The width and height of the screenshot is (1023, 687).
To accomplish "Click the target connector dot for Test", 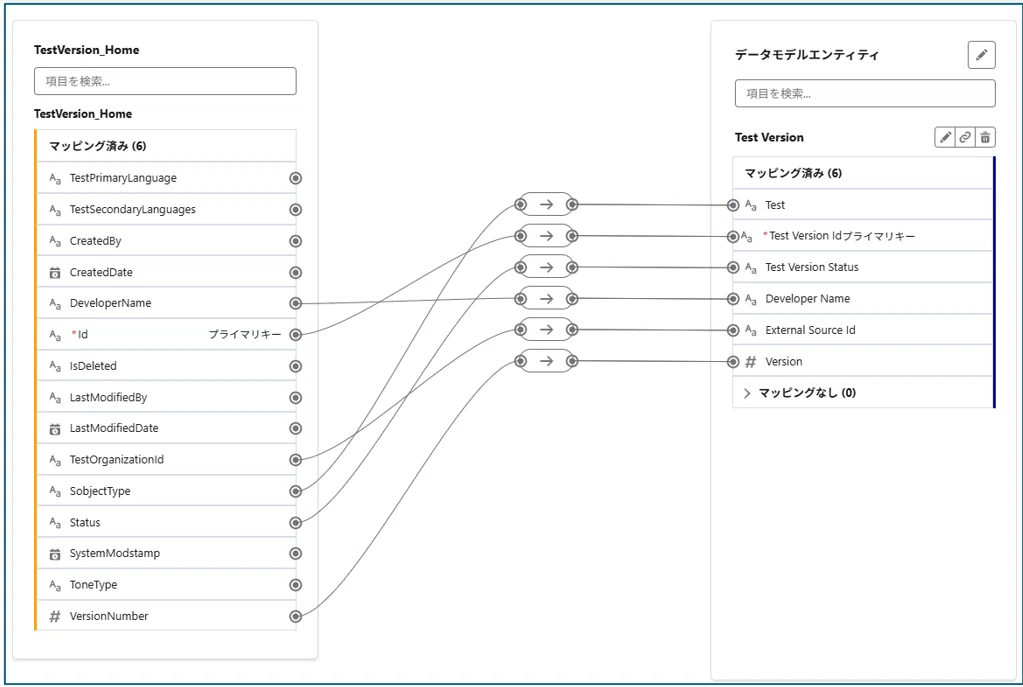I will tap(733, 205).
